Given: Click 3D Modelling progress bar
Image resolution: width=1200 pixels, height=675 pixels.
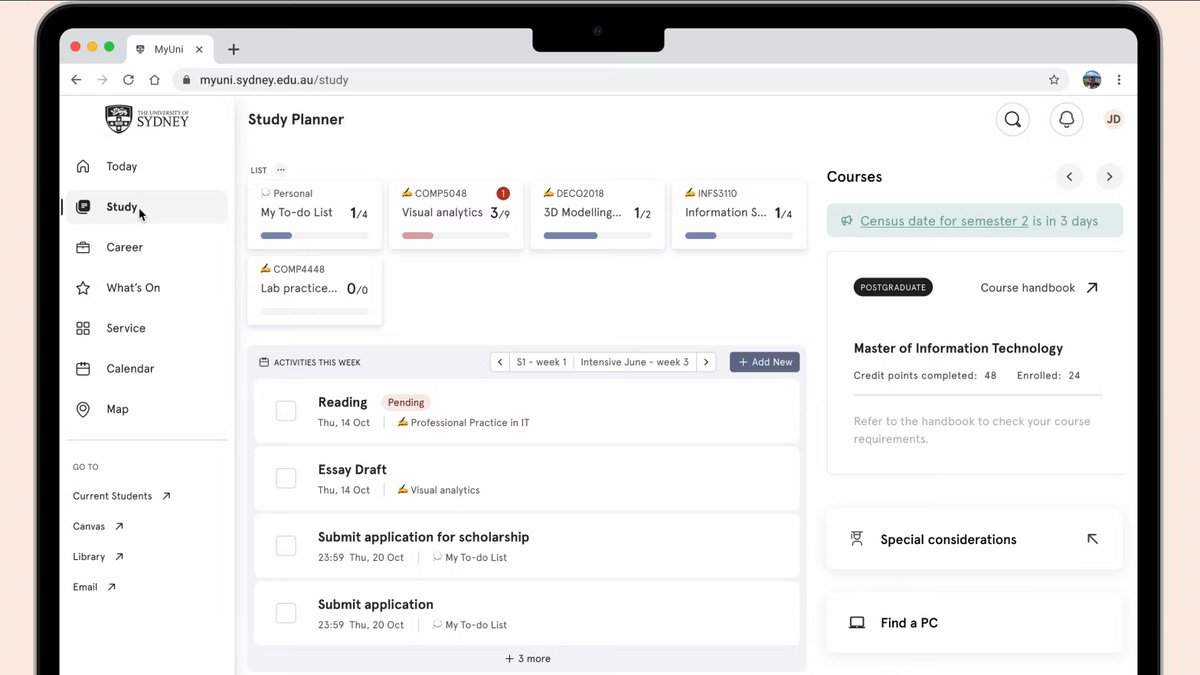Looking at the screenshot, I should pos(597,236).
